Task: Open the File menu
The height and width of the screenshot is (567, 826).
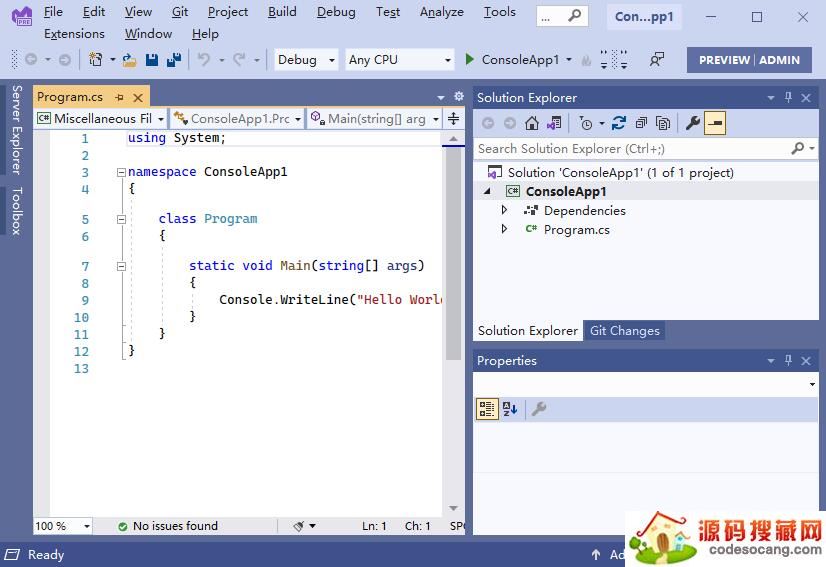Action: click(x=53, y=12)
